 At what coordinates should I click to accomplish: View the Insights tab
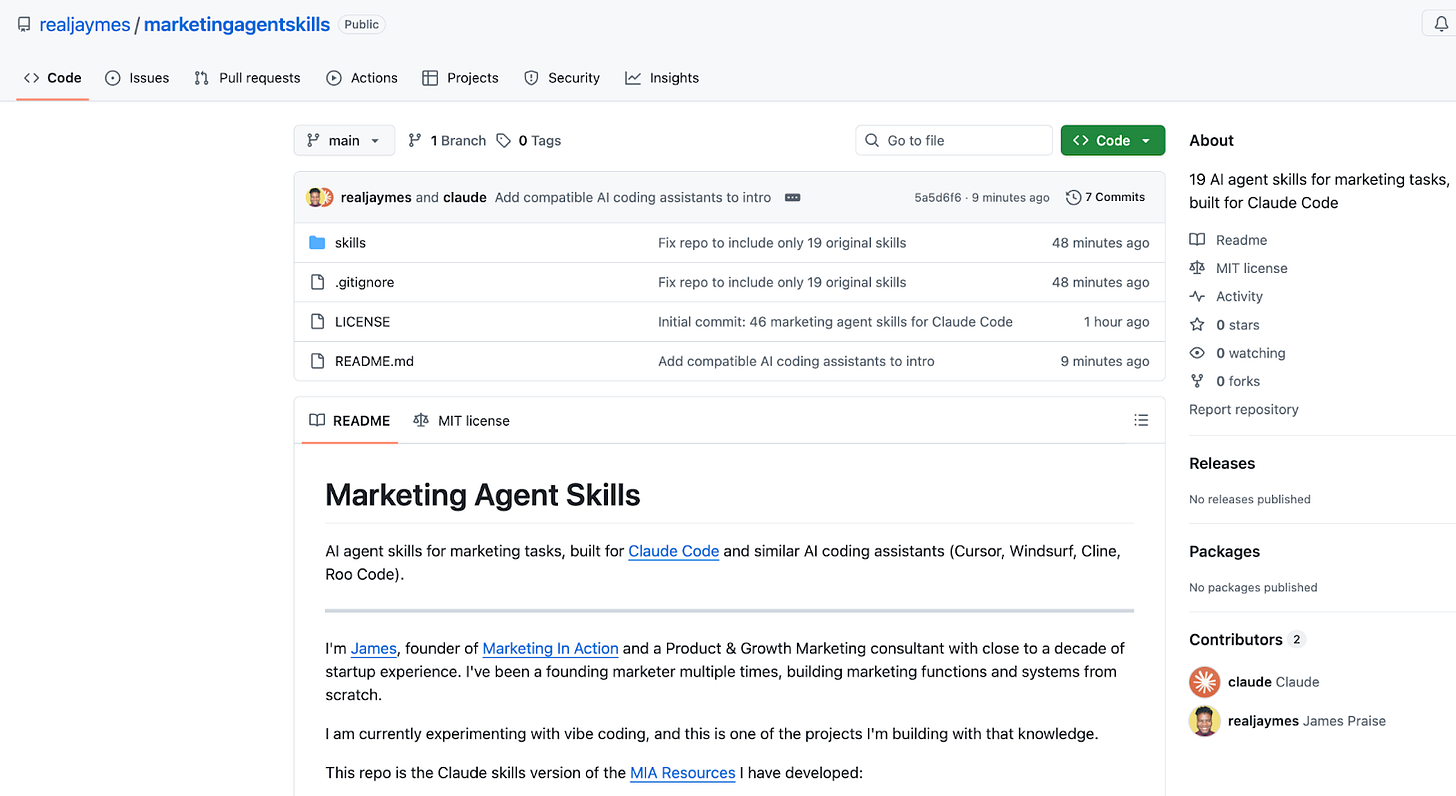[662, 78]
